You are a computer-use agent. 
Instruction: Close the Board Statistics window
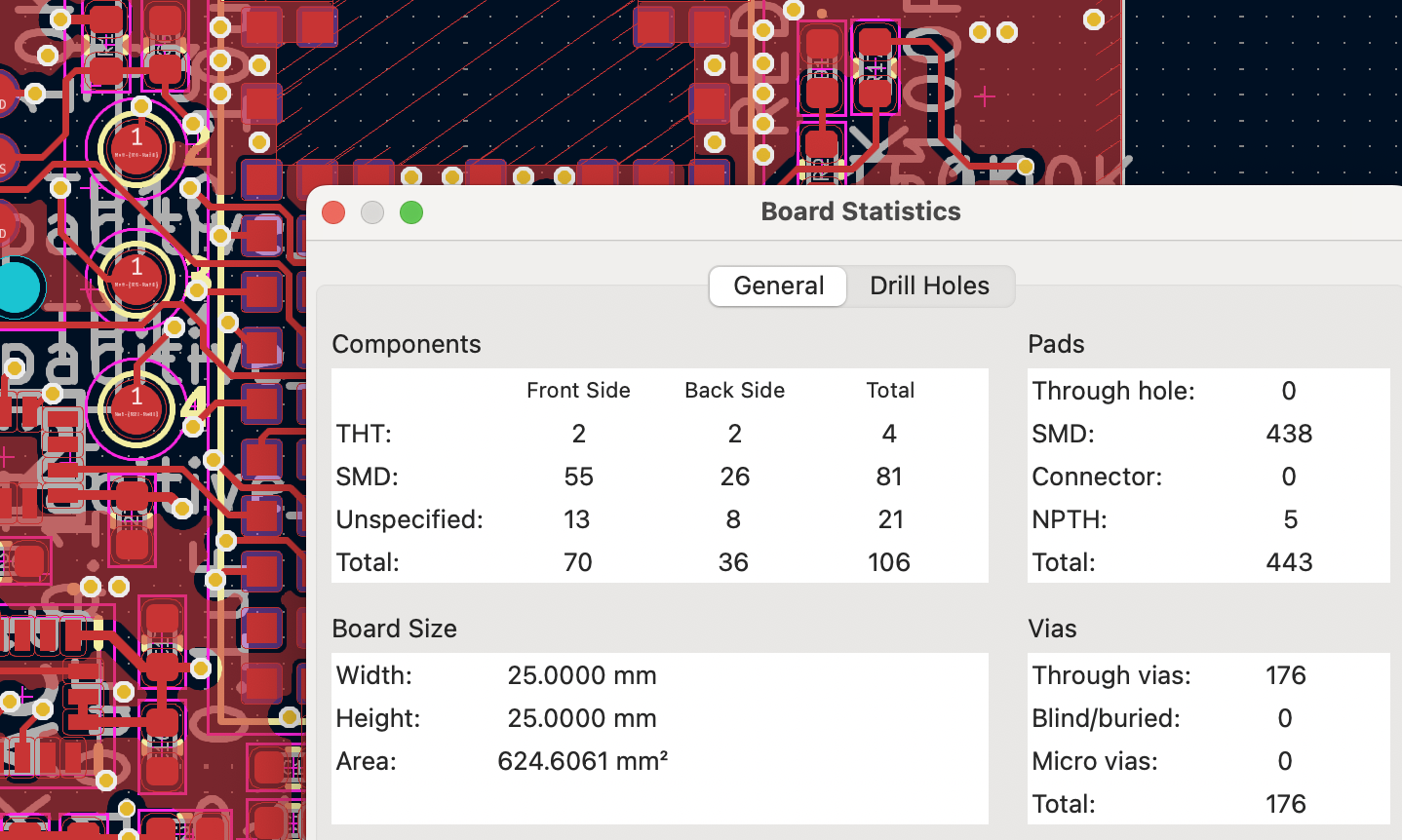point(333,212)
